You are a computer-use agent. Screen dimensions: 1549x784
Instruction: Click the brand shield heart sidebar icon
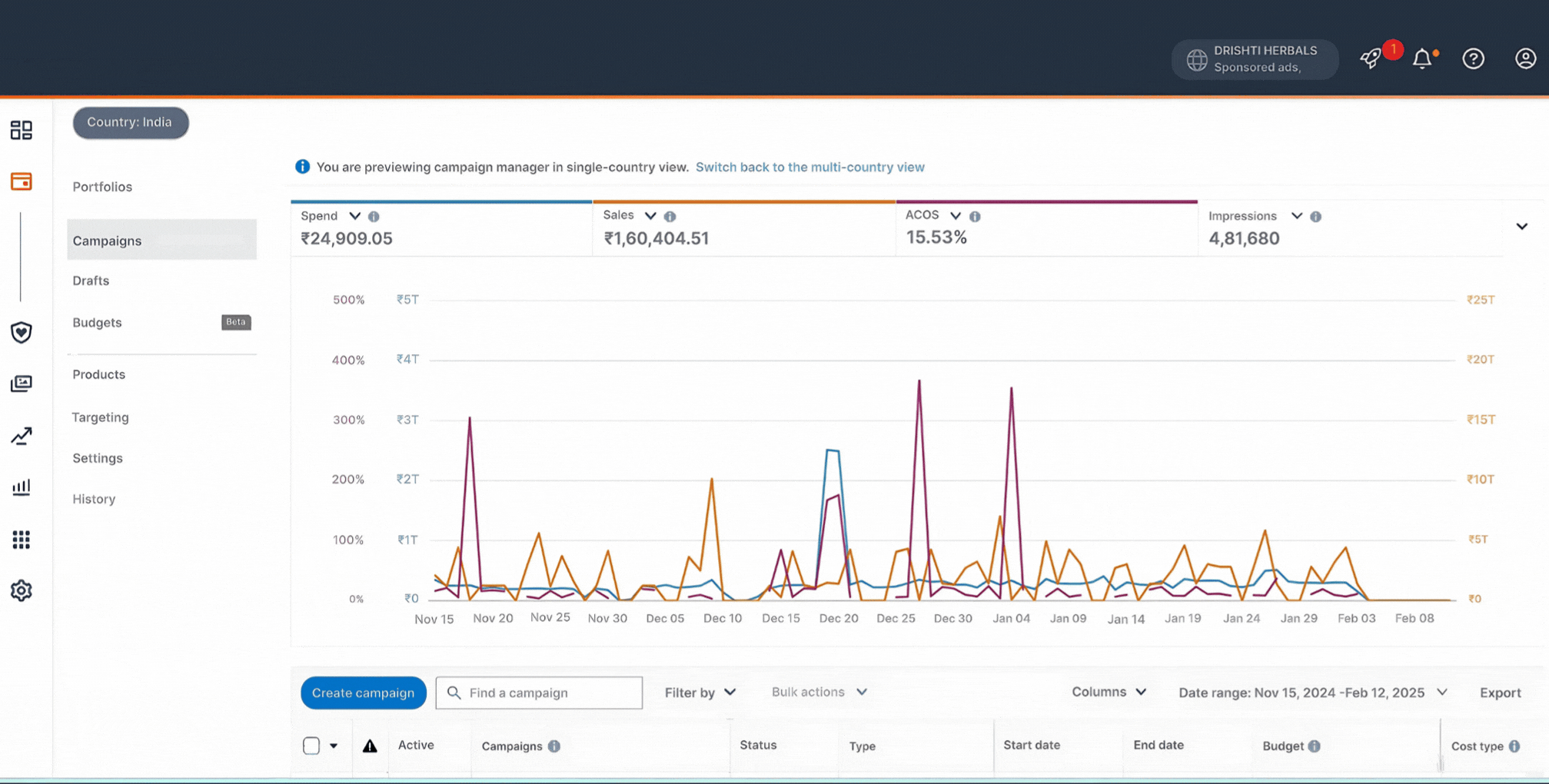[22, 332]
